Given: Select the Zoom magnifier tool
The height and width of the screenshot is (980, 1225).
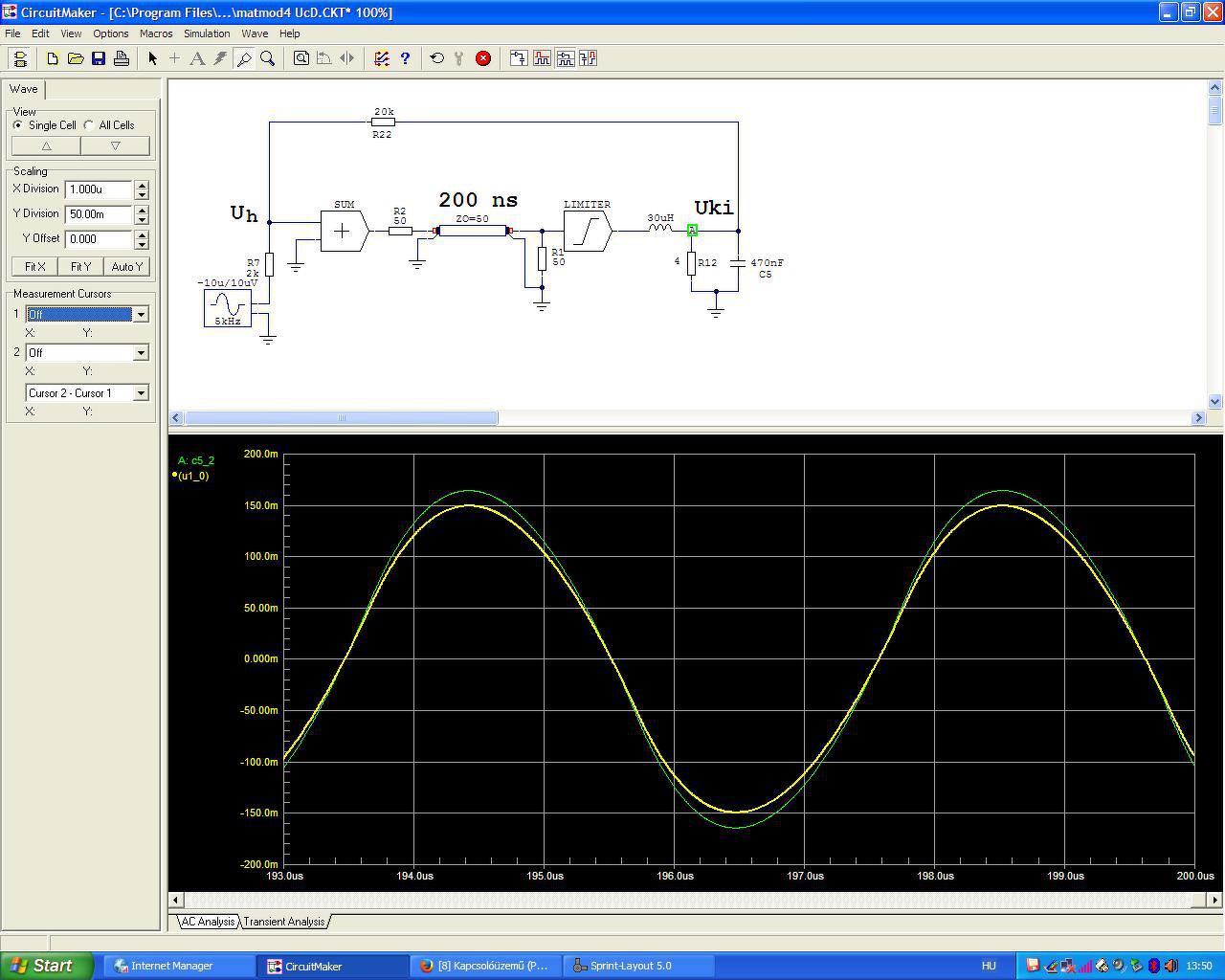Looking at the screenshot, I should (x=267, y=58).
